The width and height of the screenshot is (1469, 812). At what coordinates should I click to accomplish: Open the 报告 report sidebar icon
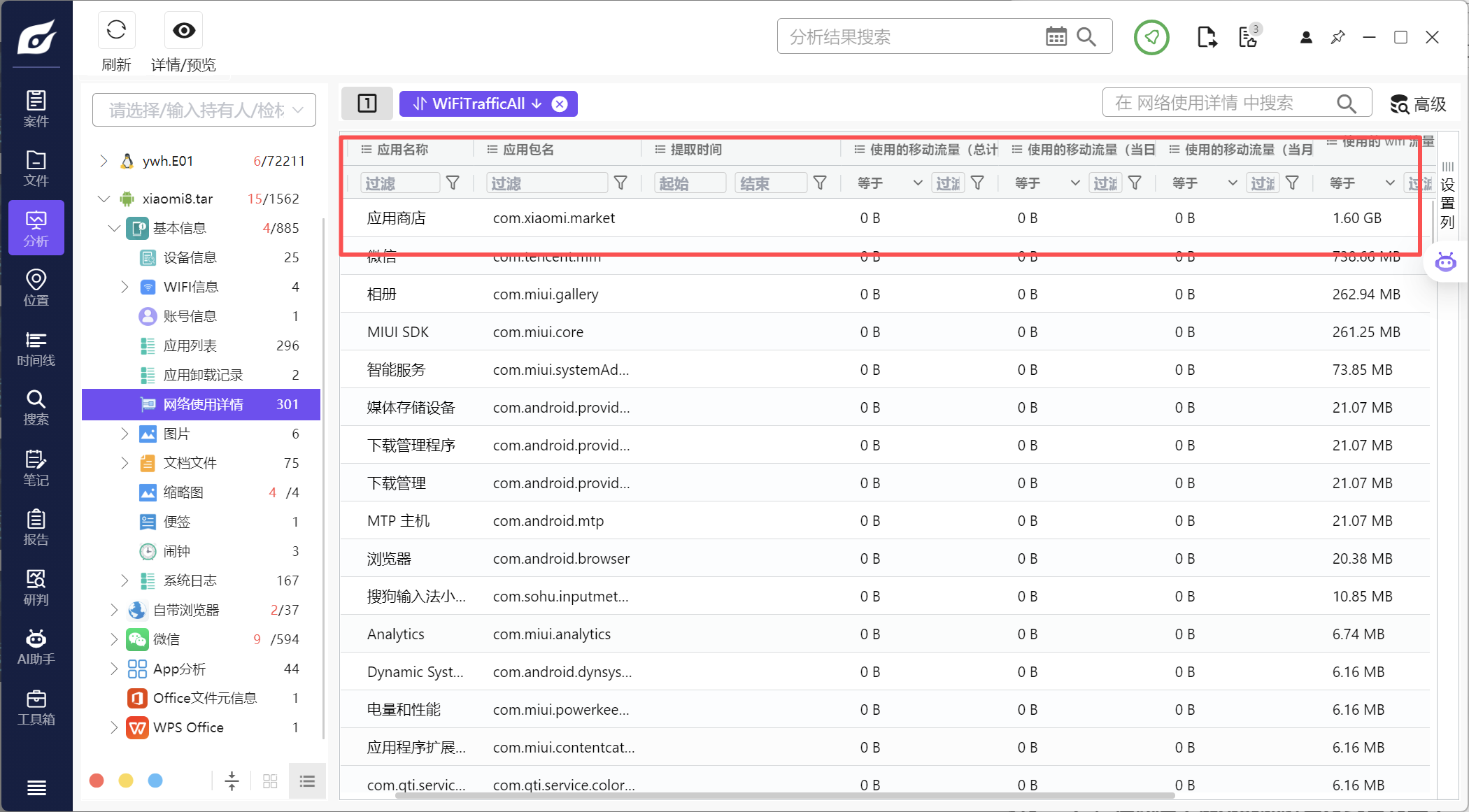36,527
